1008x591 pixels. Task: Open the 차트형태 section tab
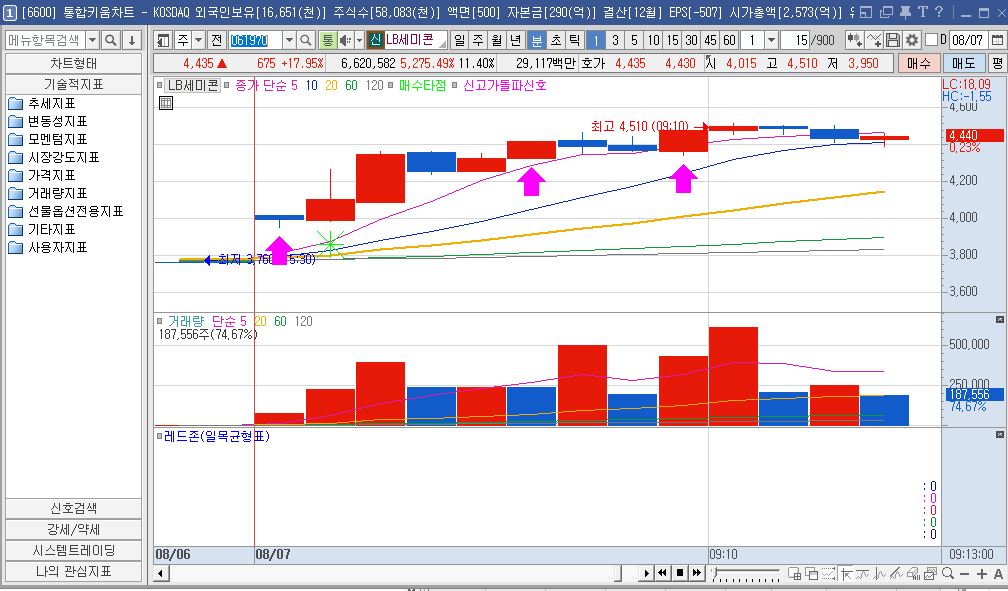pyautogui.click(x=73, y=64)
